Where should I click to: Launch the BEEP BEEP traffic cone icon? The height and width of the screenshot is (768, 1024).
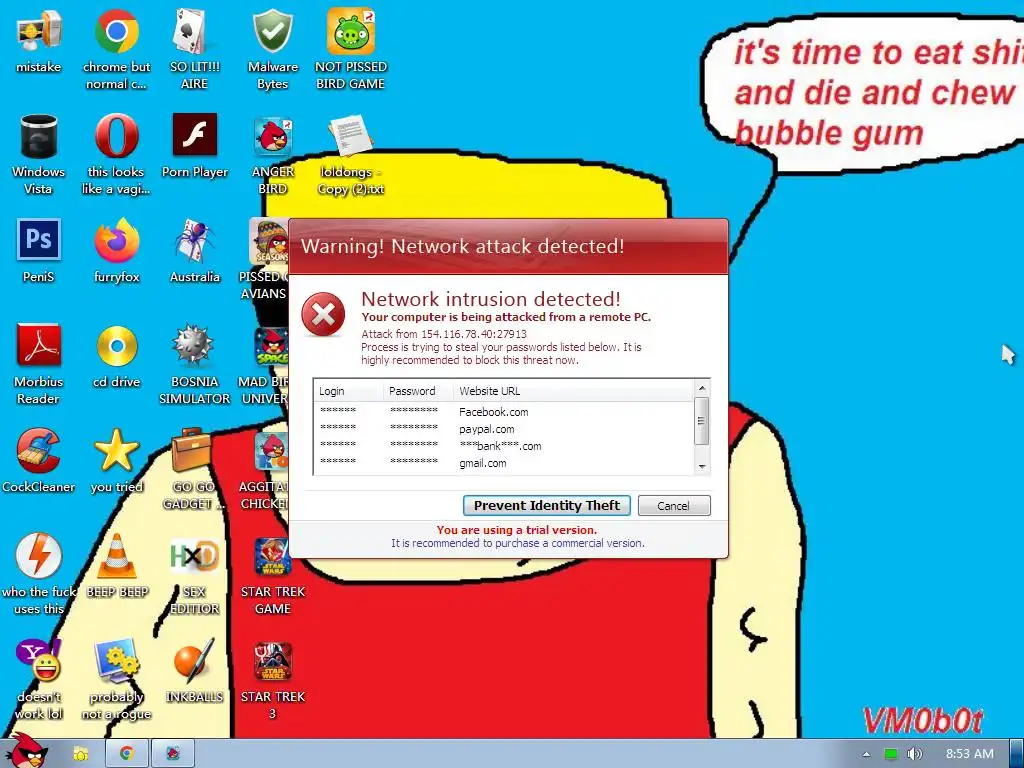[x=116, y=555]
